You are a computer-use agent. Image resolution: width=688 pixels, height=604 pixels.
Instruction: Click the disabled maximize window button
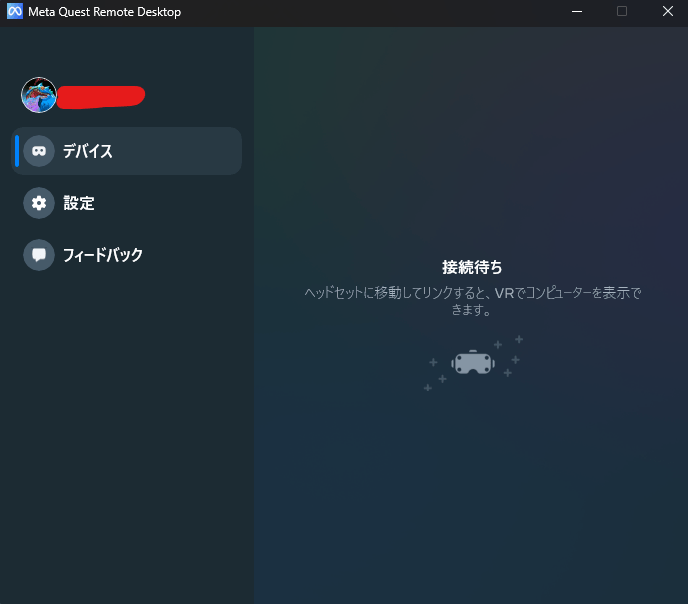(x=622, y=11)
